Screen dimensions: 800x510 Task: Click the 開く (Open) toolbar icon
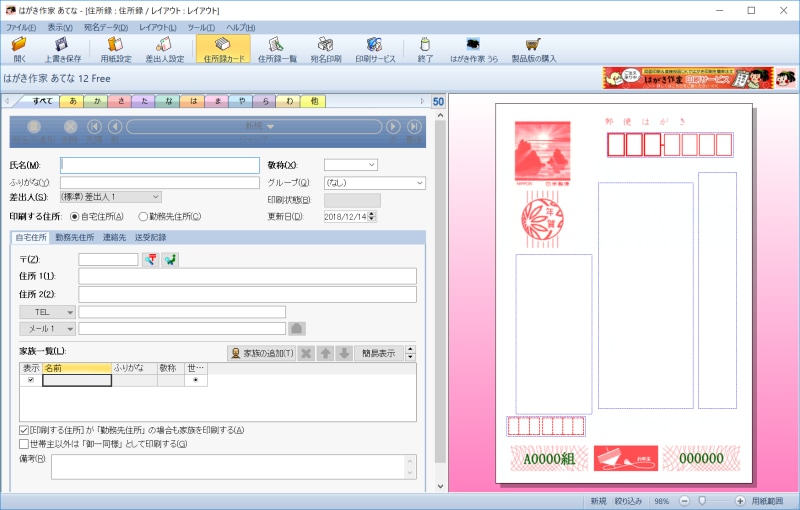19,49
